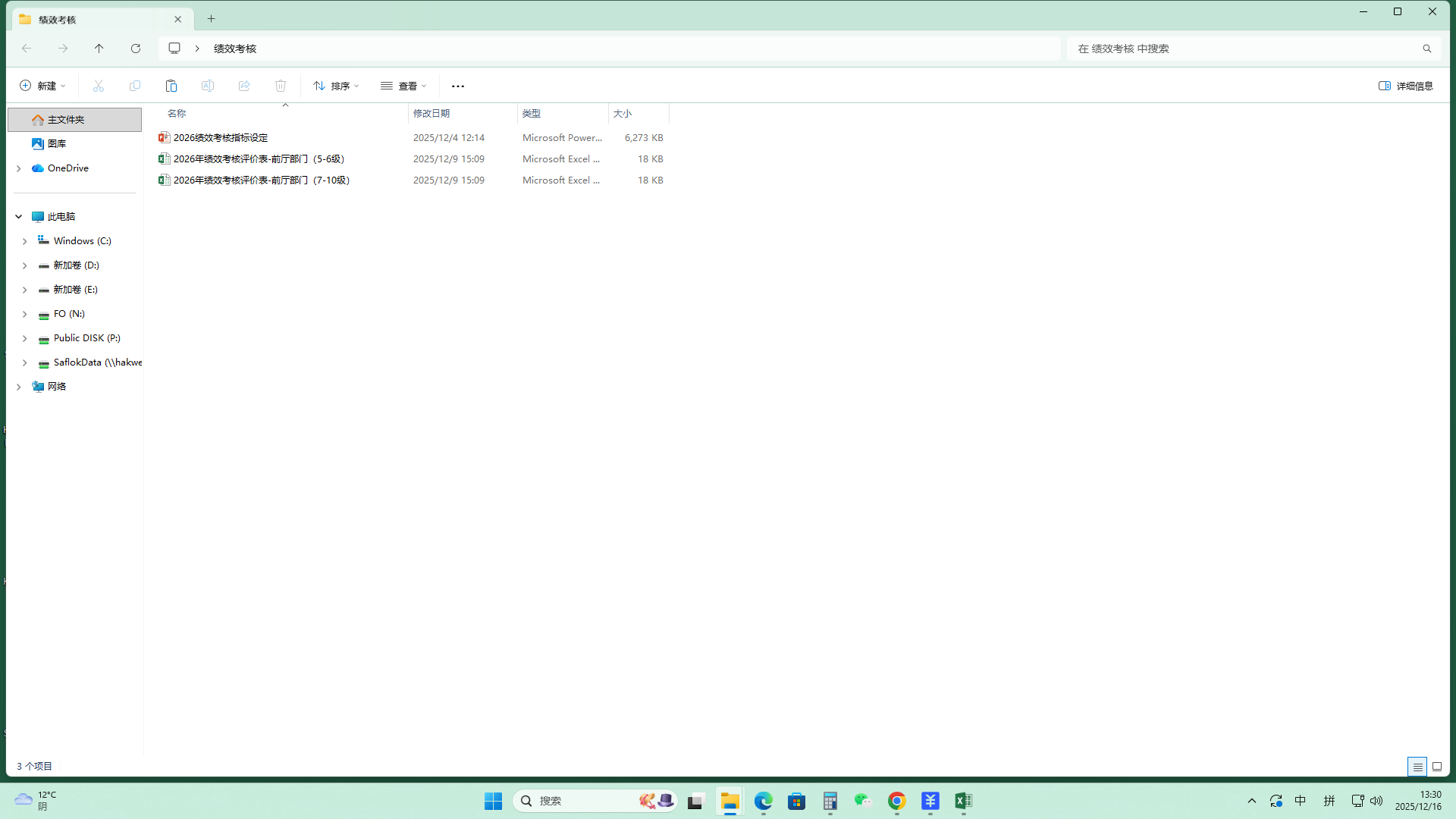Click the search magnifier icon in search box
The height and width of the screenshot is (819, 1456).
pos(1426,49)
